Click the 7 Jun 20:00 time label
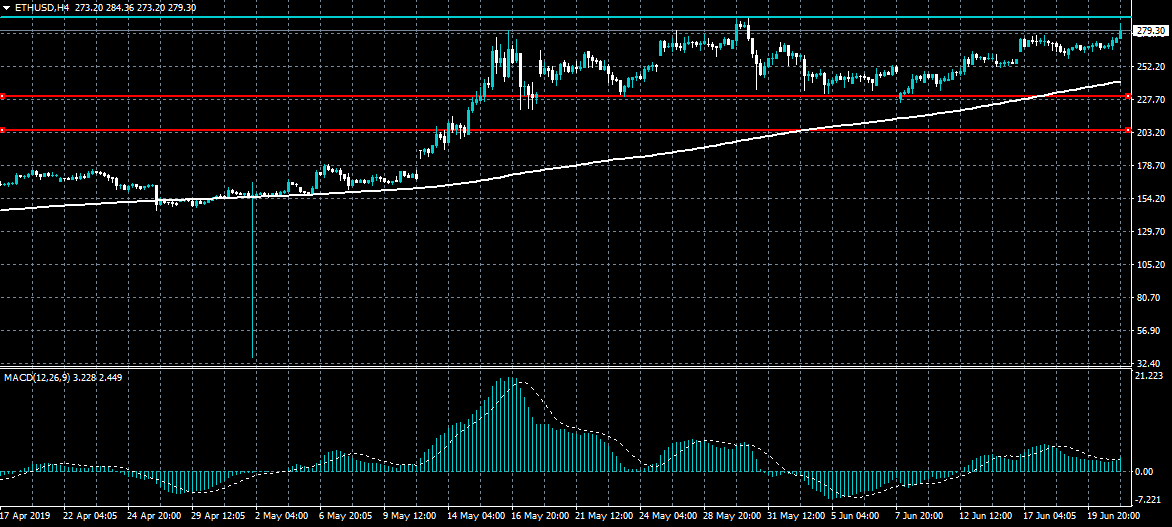 pos(918,516)
